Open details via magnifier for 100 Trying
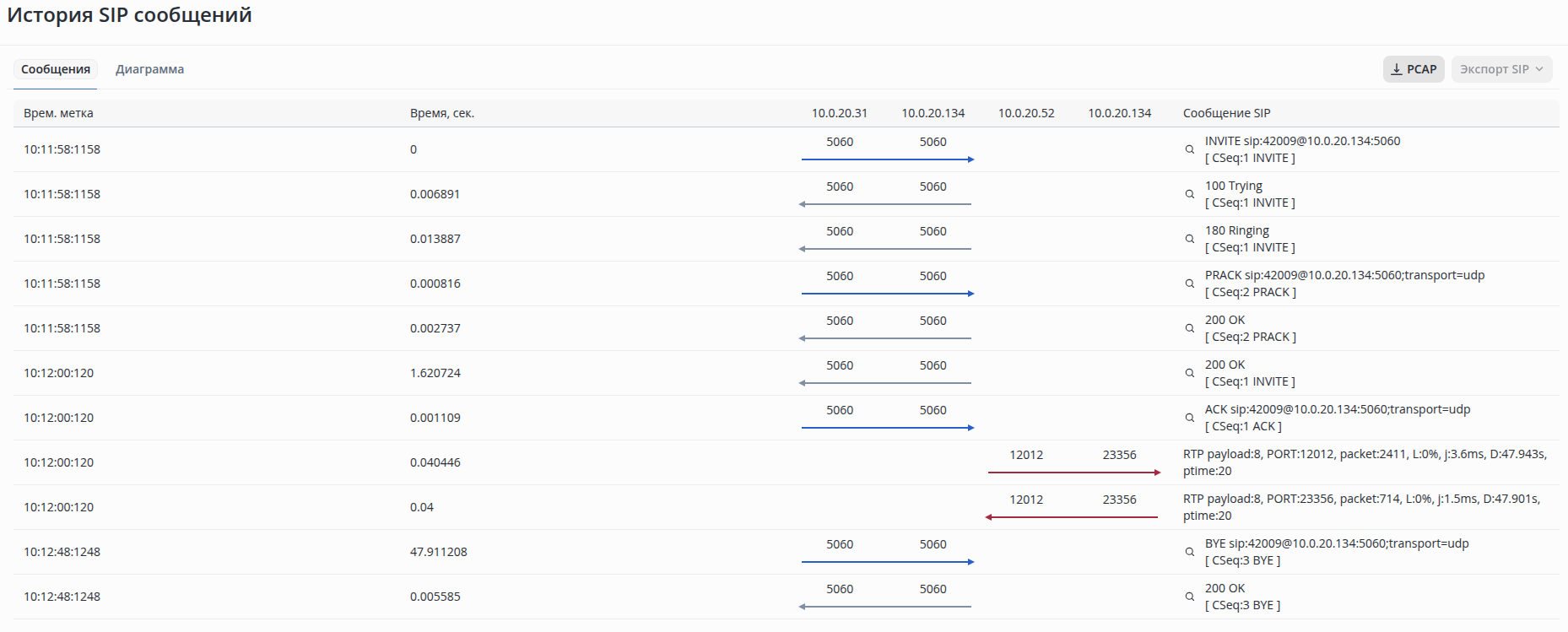1568x632 pixels. pos(1189,194)
